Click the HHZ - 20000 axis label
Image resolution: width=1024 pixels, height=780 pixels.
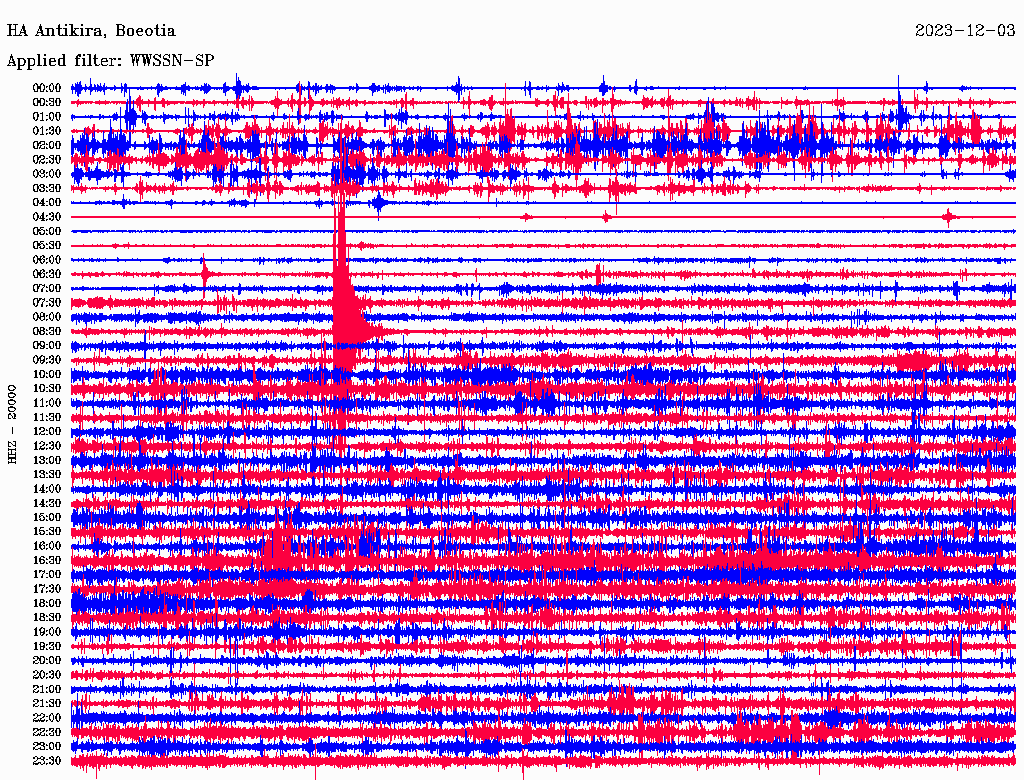tap(12, 425)
